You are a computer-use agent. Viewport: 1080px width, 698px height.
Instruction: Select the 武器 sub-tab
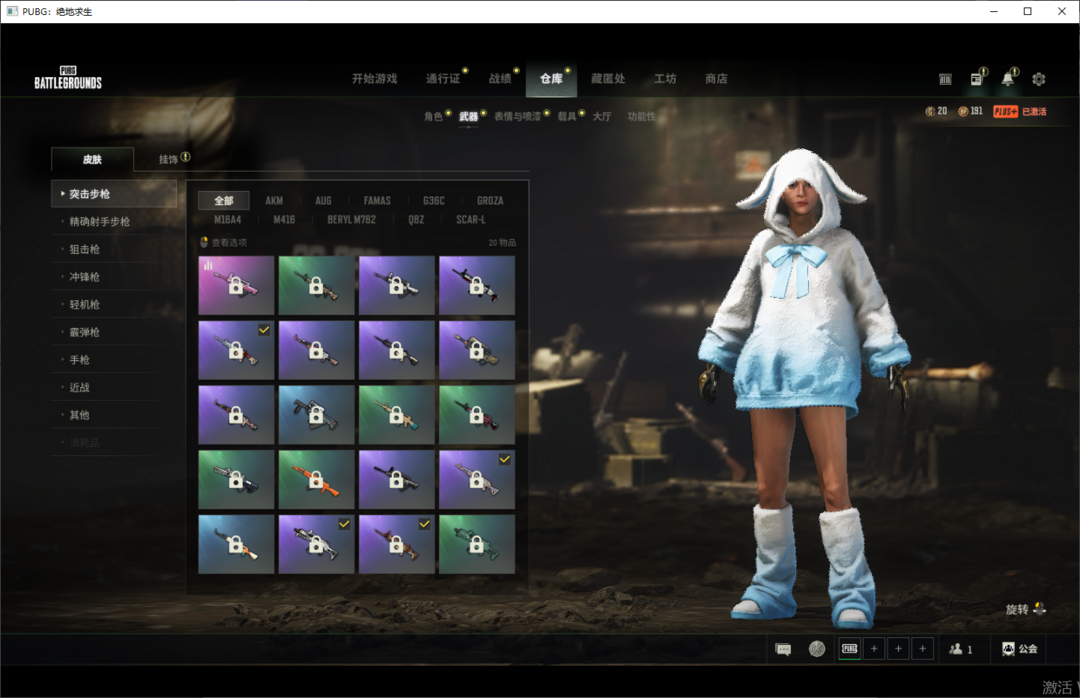pyautogui.click(x=468, y=116)
